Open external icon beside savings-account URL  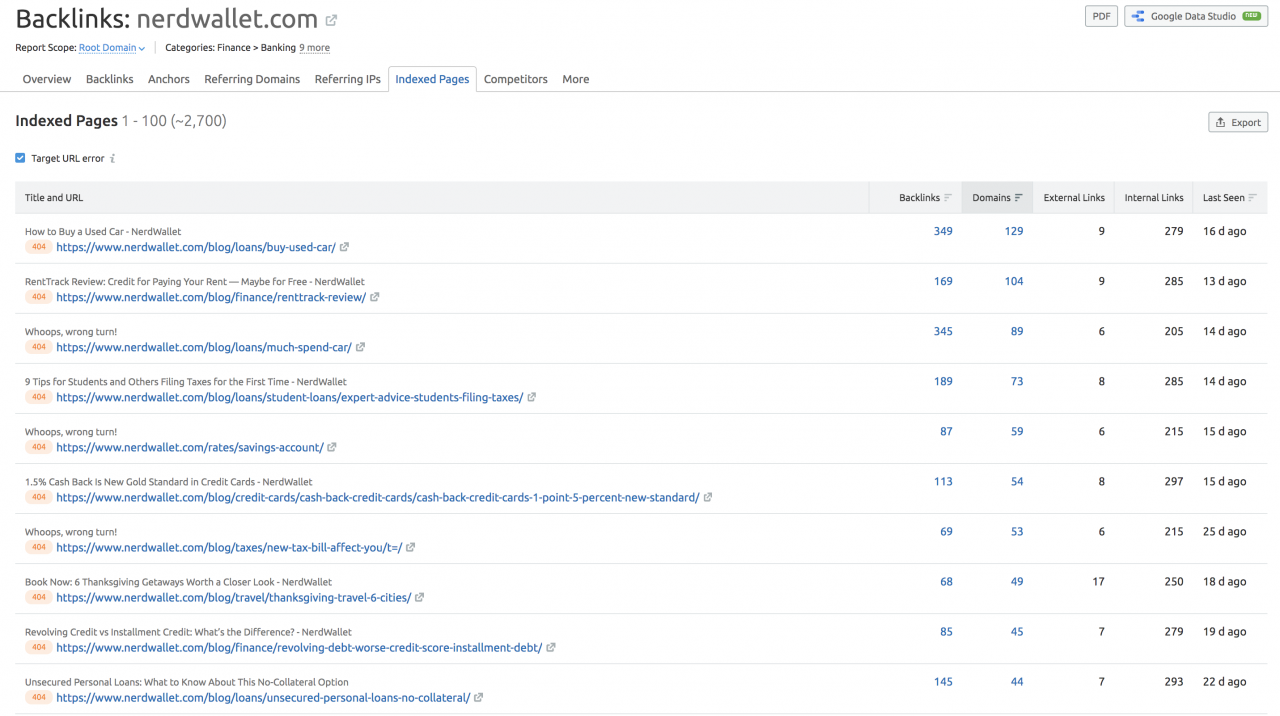coord(332,447)
